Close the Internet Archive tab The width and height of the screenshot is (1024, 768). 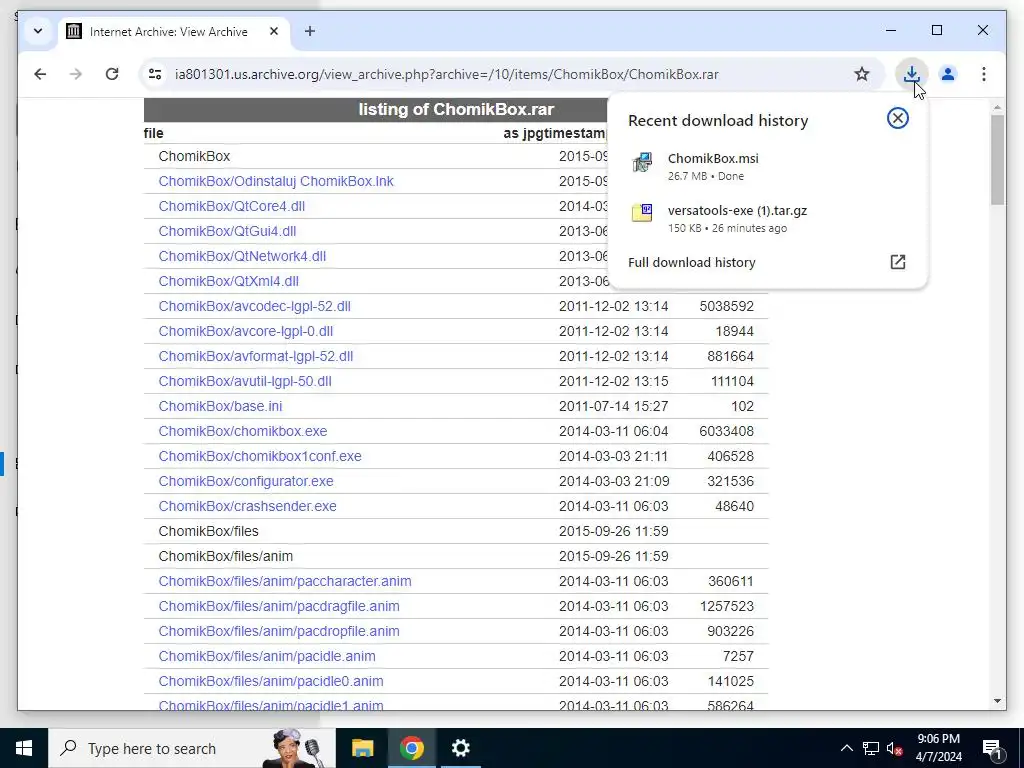(x=274, y=31)
